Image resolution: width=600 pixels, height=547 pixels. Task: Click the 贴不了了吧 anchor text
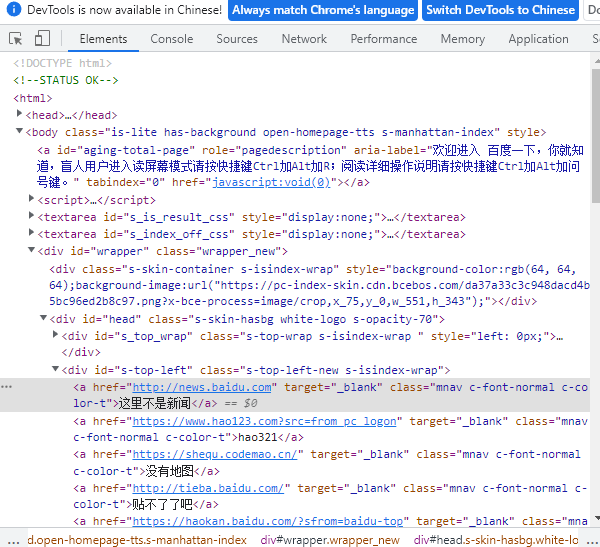coord(162,505)
